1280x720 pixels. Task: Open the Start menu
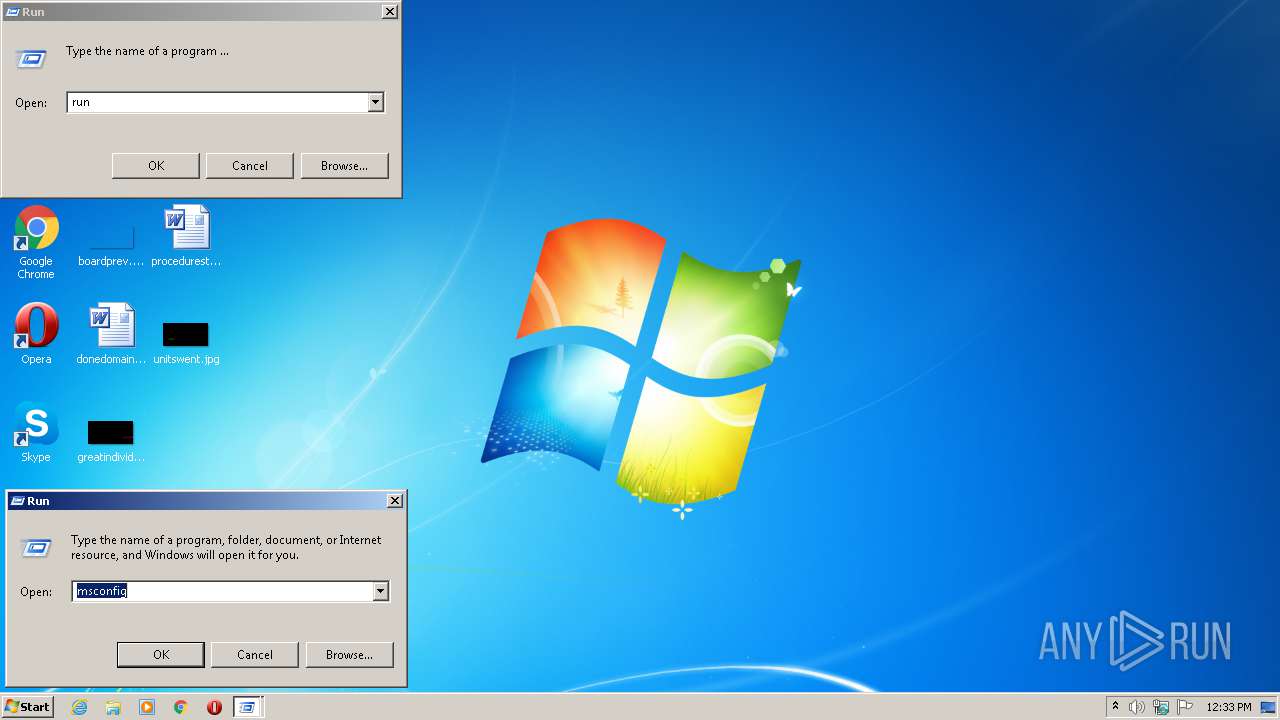point(27,707)
